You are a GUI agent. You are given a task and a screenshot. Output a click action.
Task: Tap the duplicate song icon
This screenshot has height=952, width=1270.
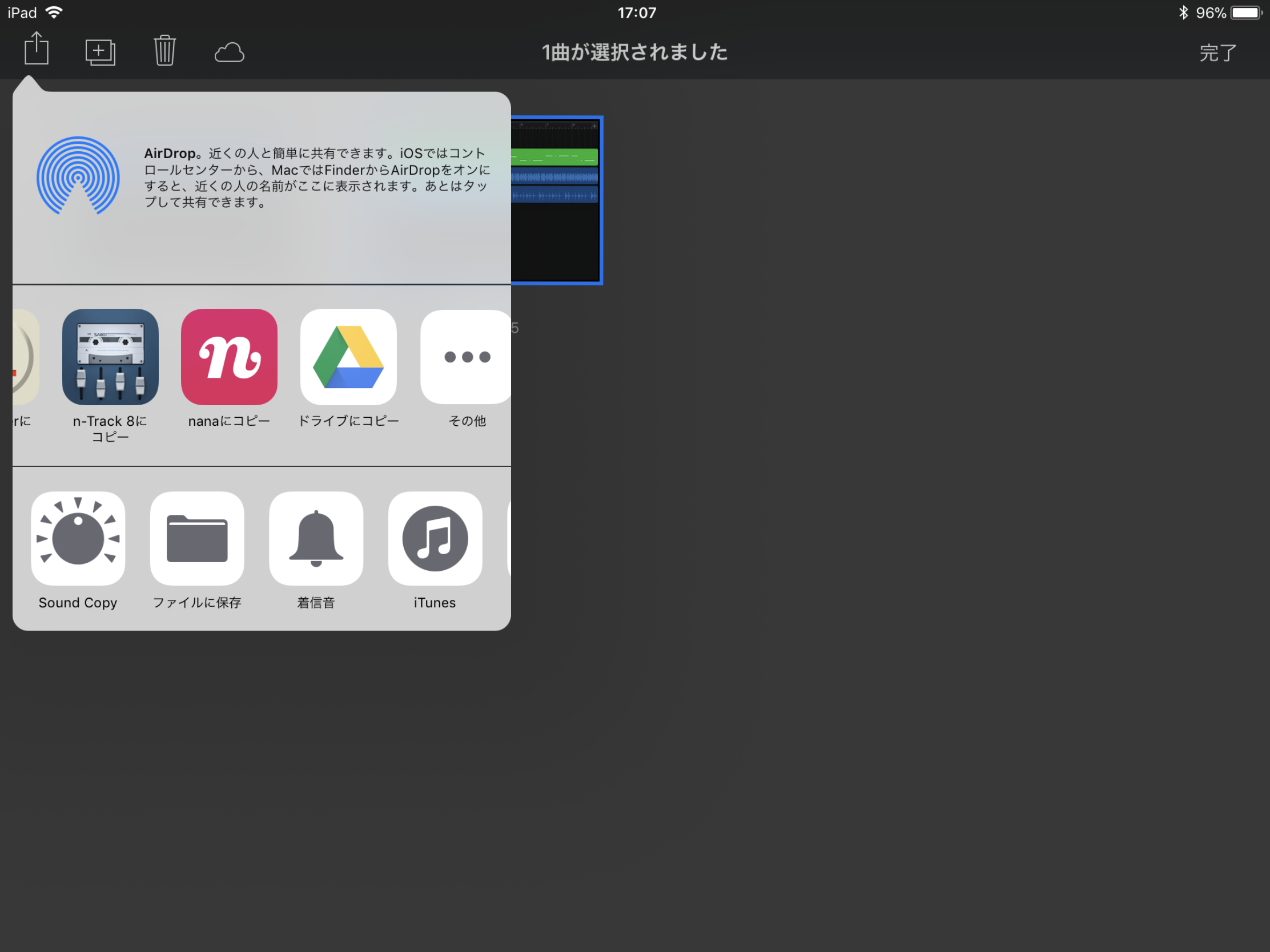[101, 52]
